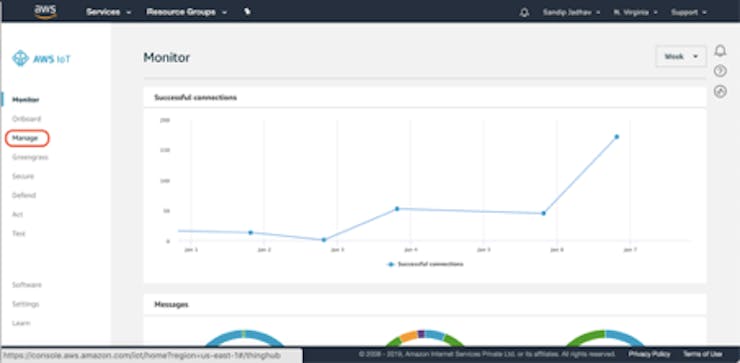Image resolution: width=740 pixels, height=363 pixels.
Task: Click the AWS logo in the header
Action: 46,11
